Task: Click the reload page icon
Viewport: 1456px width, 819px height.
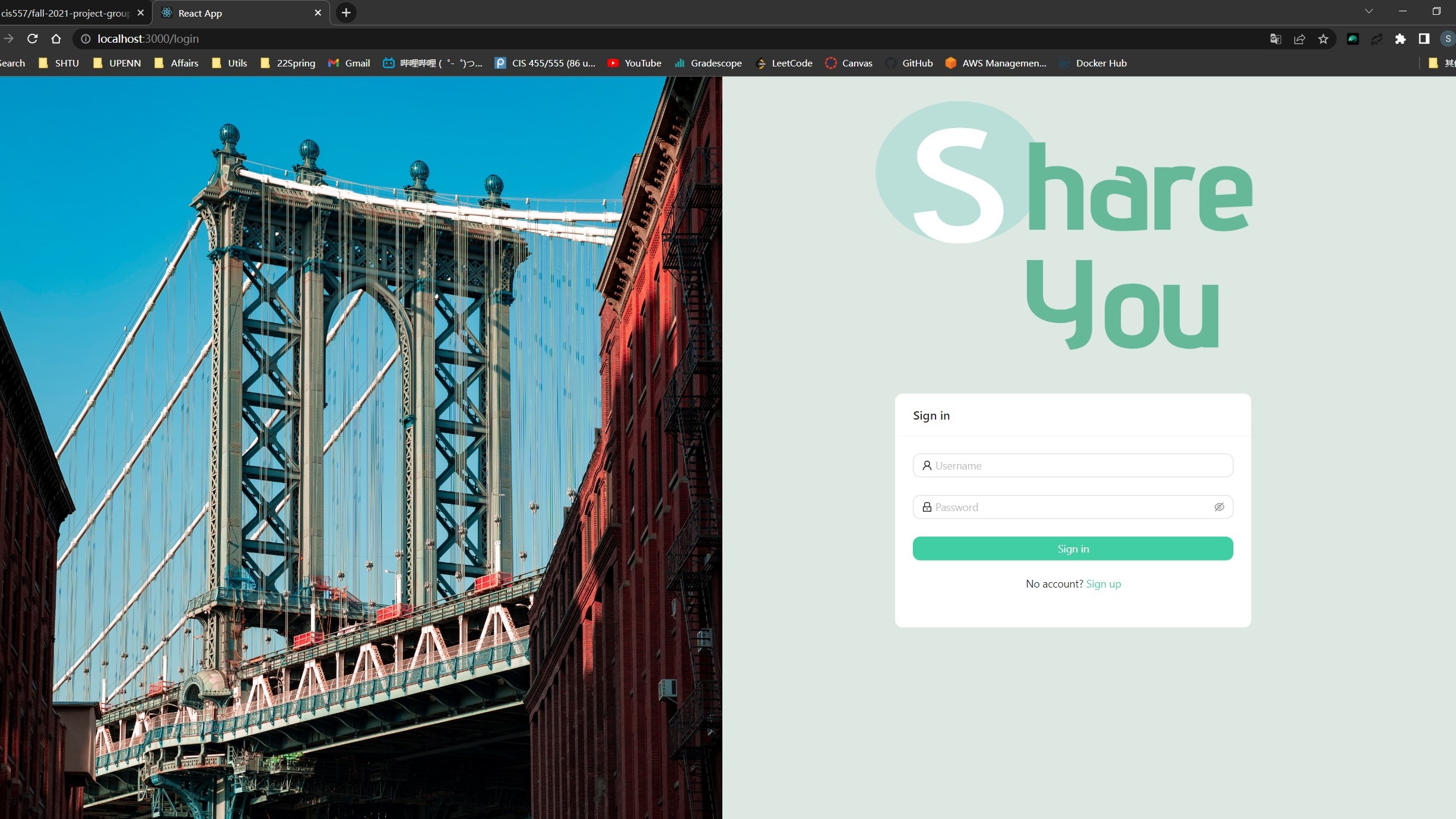Action: pos(33,39)
